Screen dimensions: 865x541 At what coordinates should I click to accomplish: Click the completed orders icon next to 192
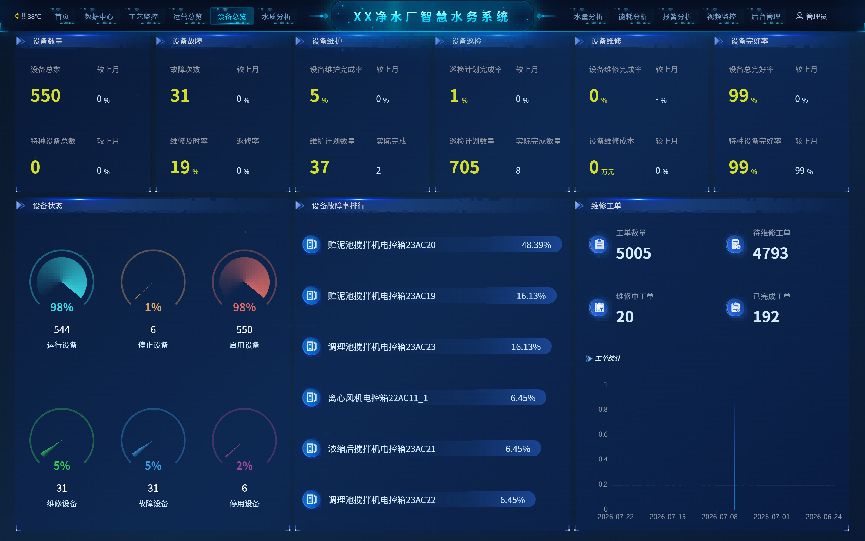click(x=735, y=308)
